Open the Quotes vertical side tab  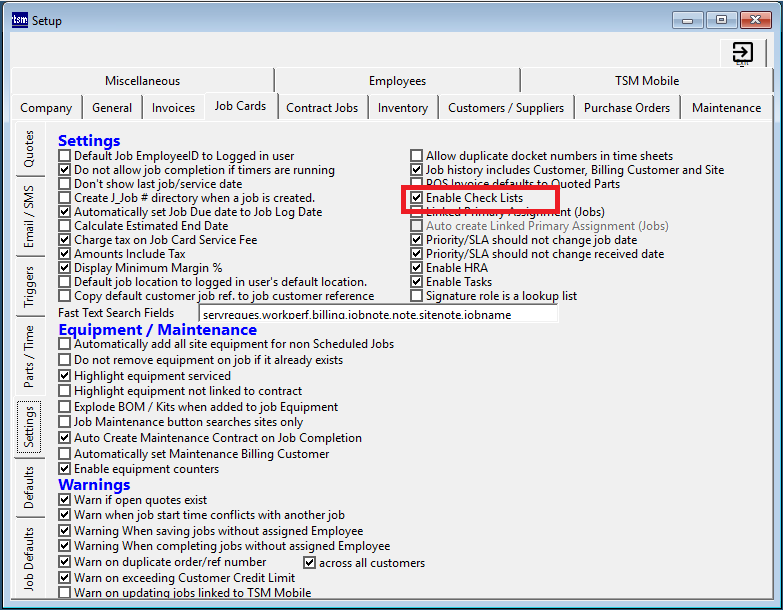pyautogui.click(x=29, y=149)
